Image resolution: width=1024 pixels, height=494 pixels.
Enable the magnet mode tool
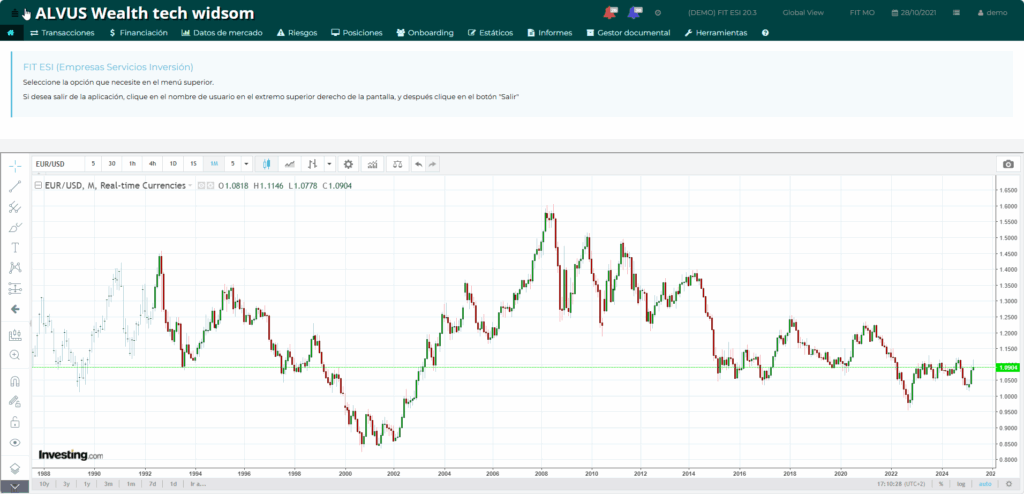(x=15, y=381)
